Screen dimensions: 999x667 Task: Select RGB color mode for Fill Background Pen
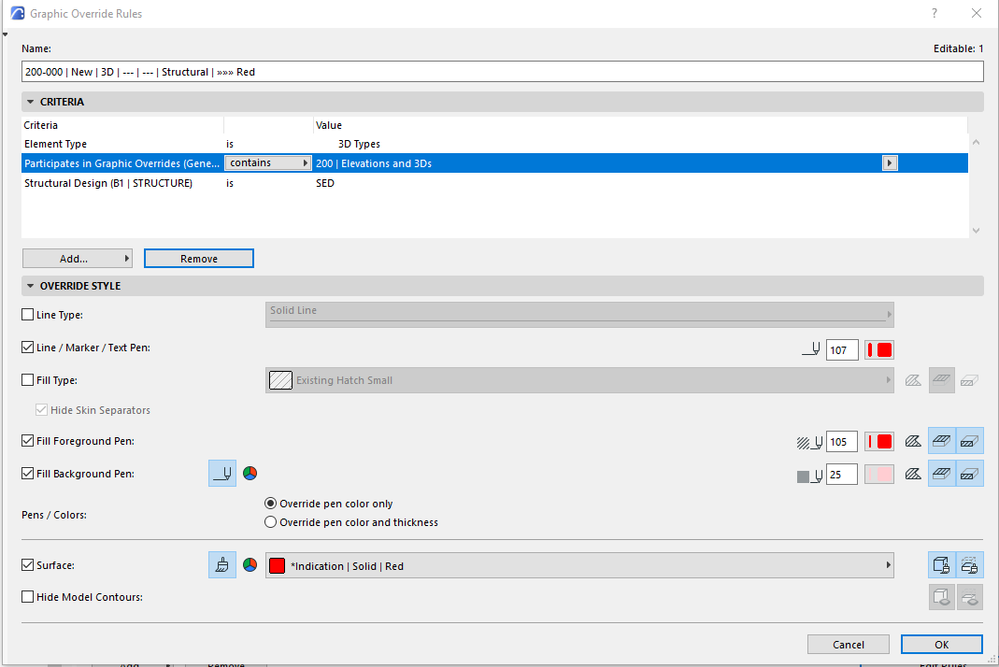[250, 473]
